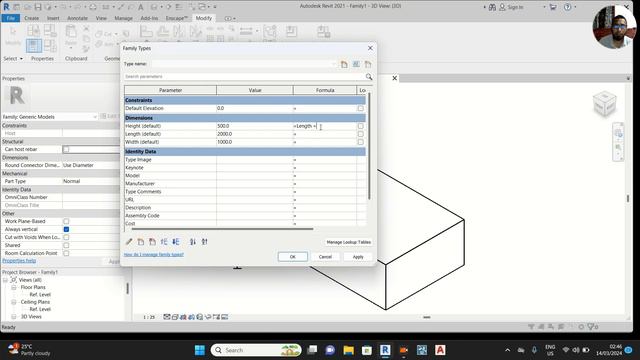Click the vertical scrollbar of the parameter table
Screen dimensions: 640x360
coord(369,147)
